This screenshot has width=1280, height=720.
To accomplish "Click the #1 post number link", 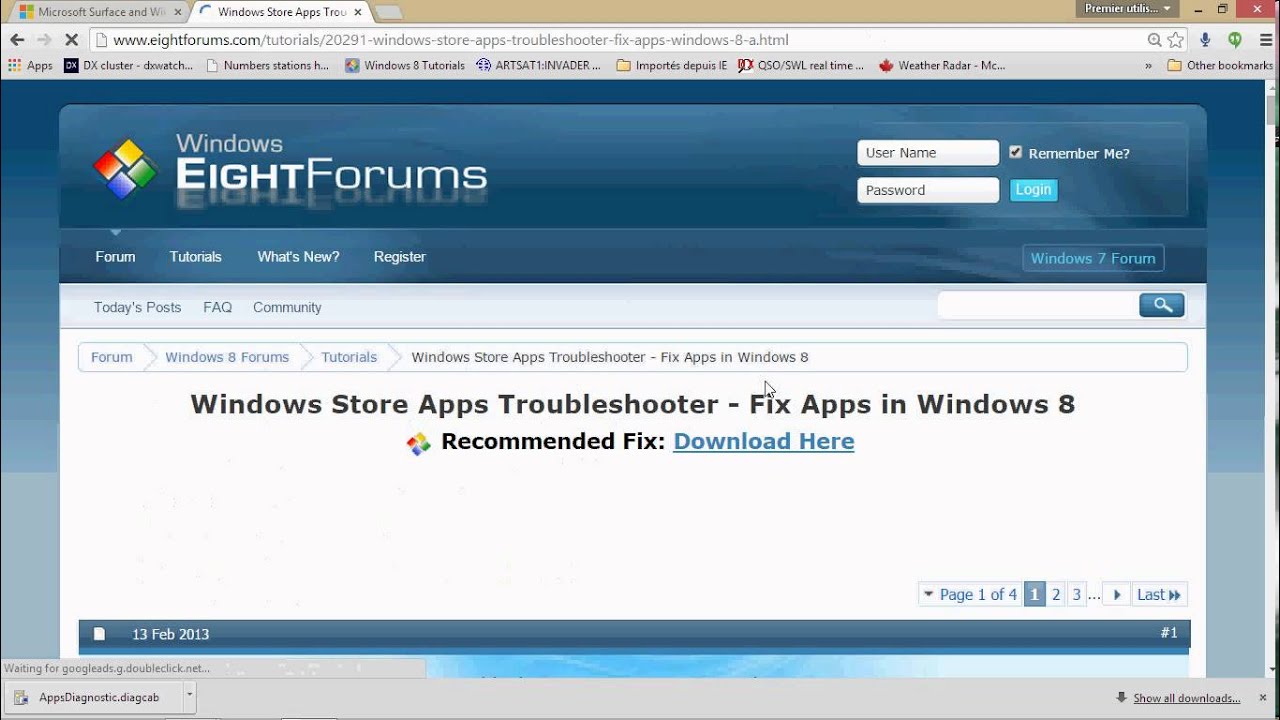I will point(1169,632).
